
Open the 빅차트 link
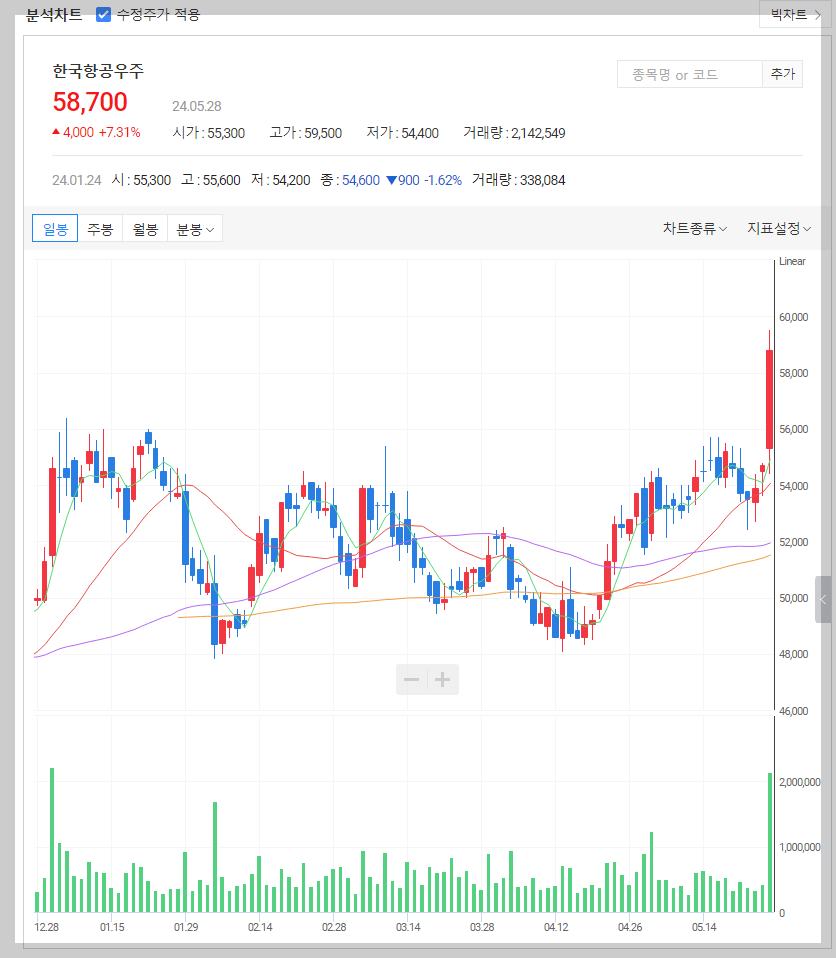pyautogui.click(x=795, y=15)
